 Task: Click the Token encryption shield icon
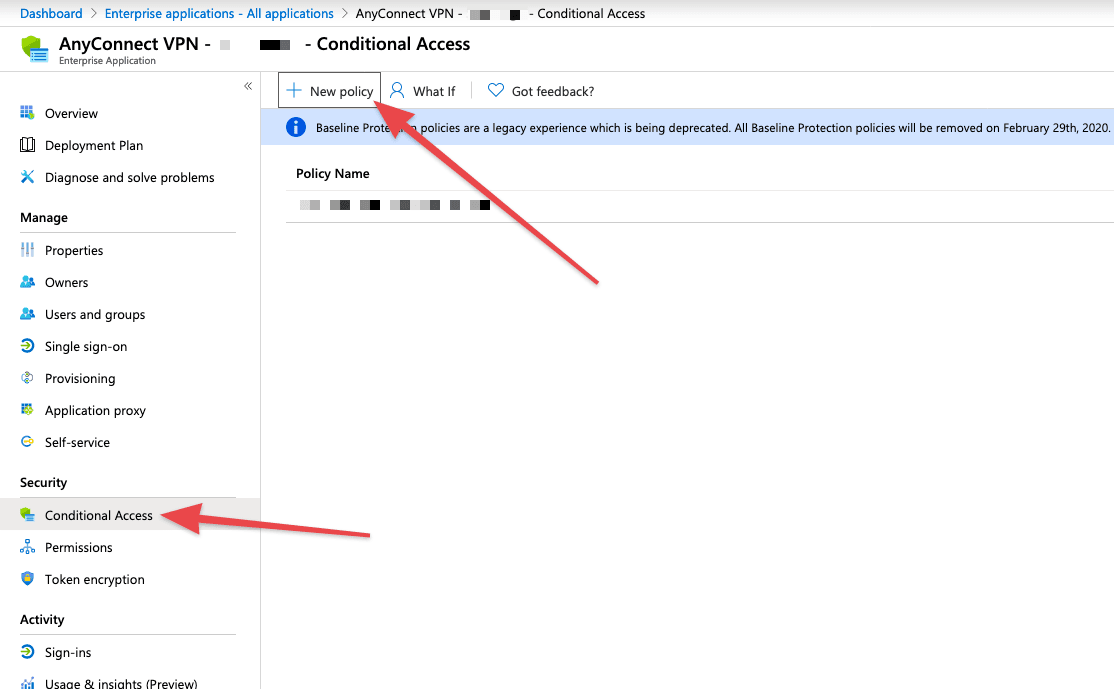[27, 579]
